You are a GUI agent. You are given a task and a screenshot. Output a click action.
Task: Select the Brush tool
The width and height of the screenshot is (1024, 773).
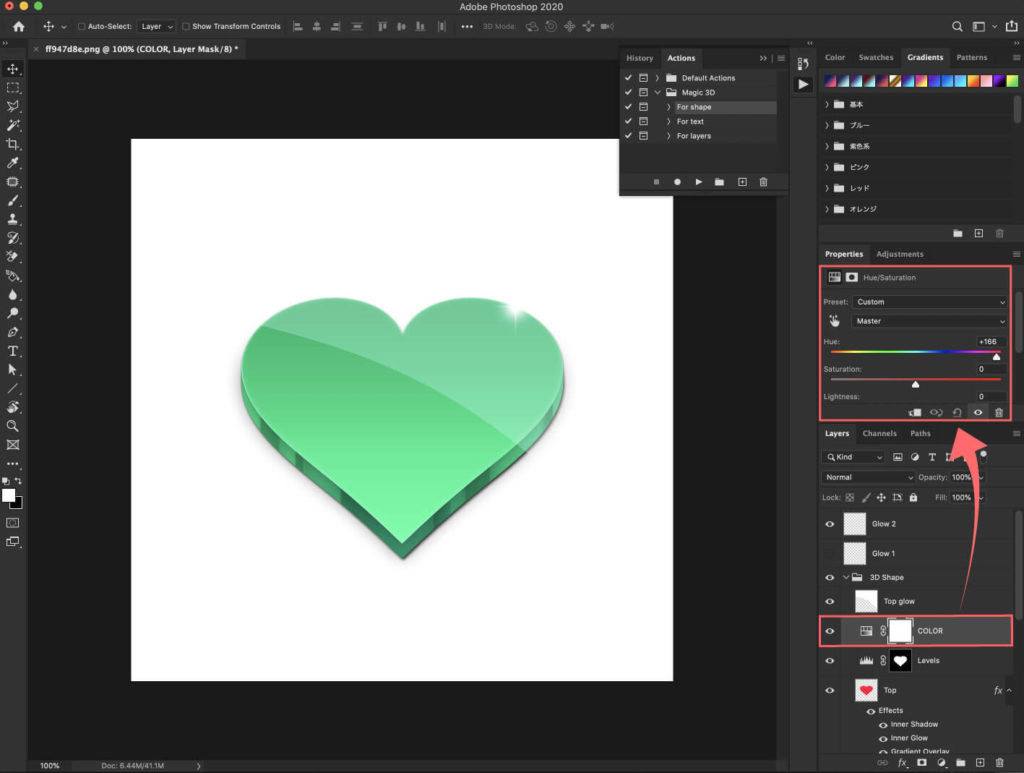[12, 200]
